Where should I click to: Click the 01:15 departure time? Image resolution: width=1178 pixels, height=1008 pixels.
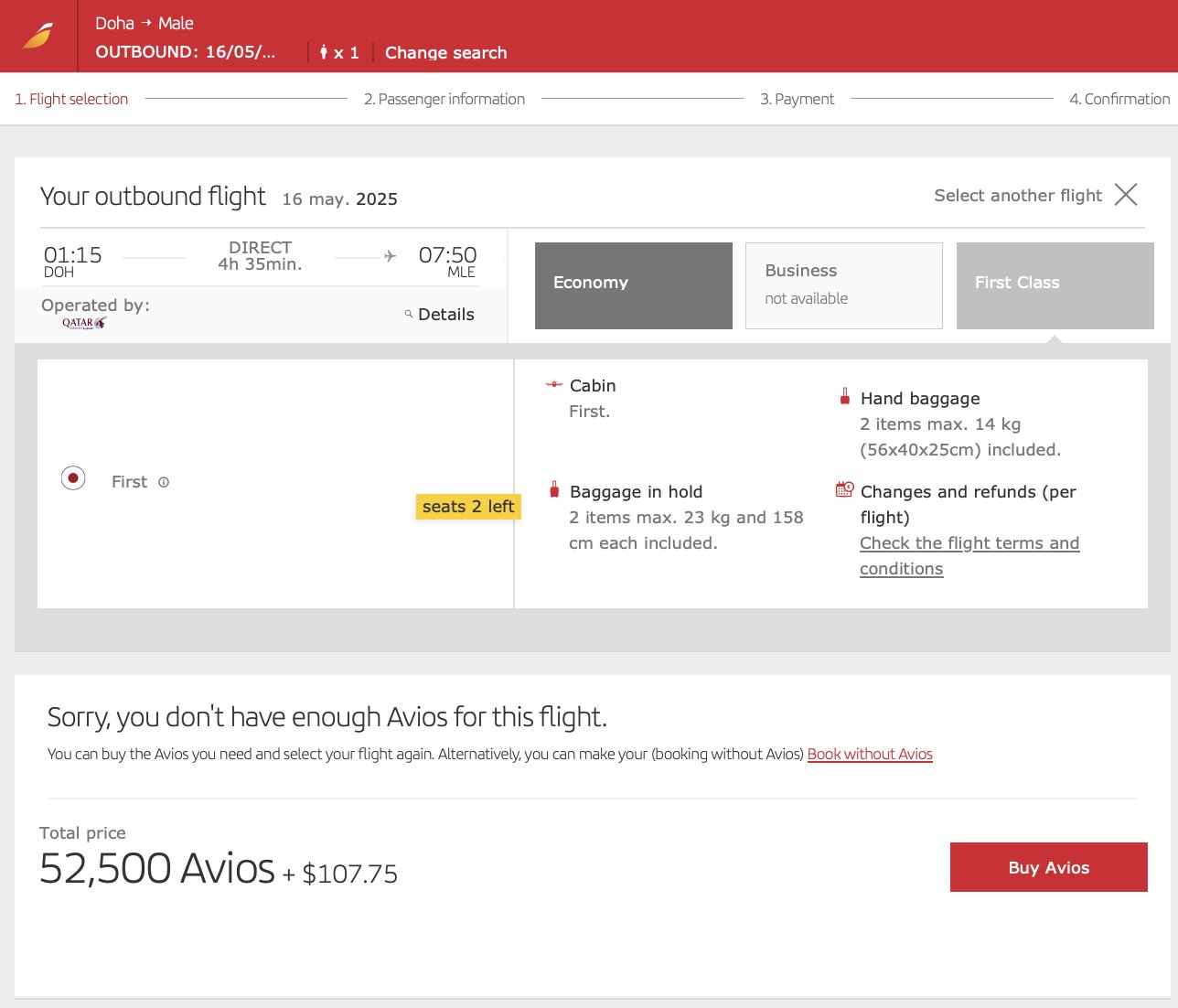[x=73, y=255]
